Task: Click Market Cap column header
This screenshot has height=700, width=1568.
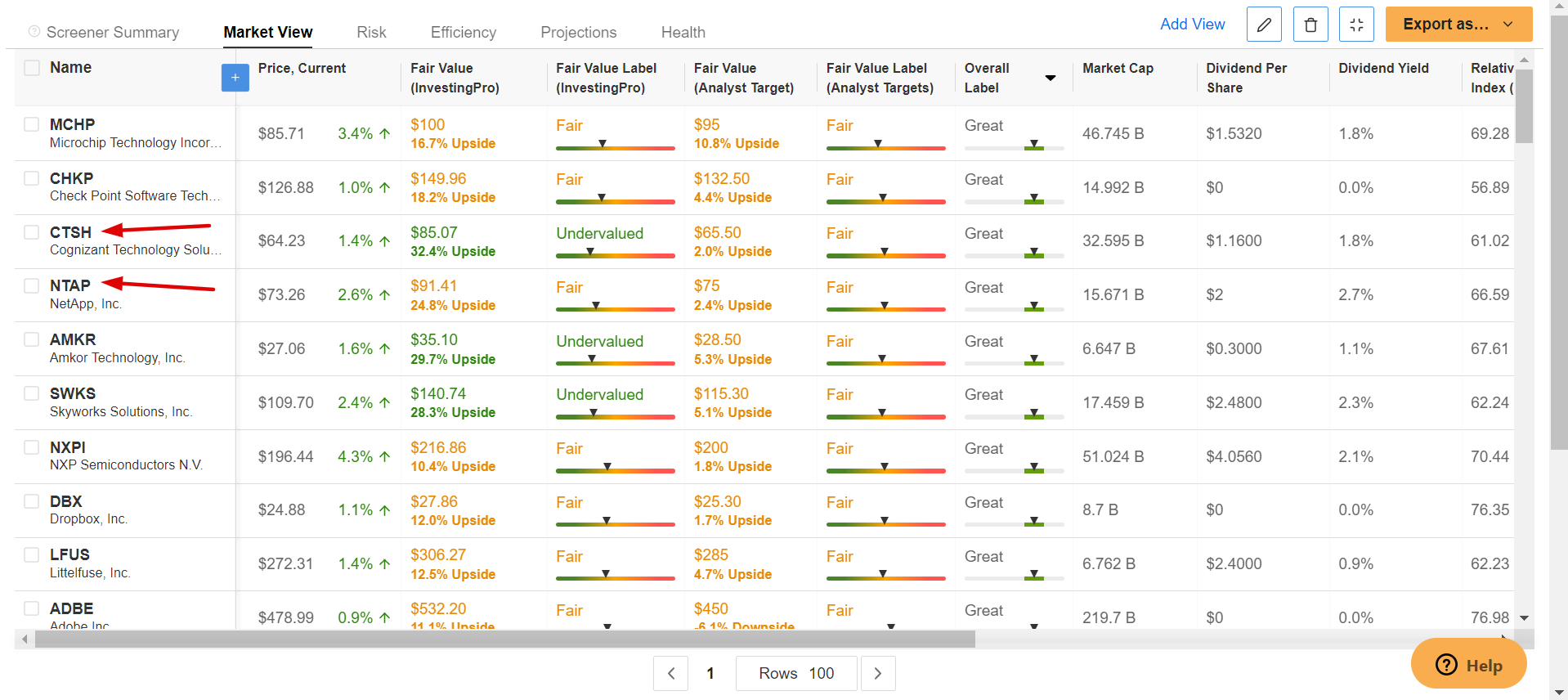Action: tap(1118, 68)
